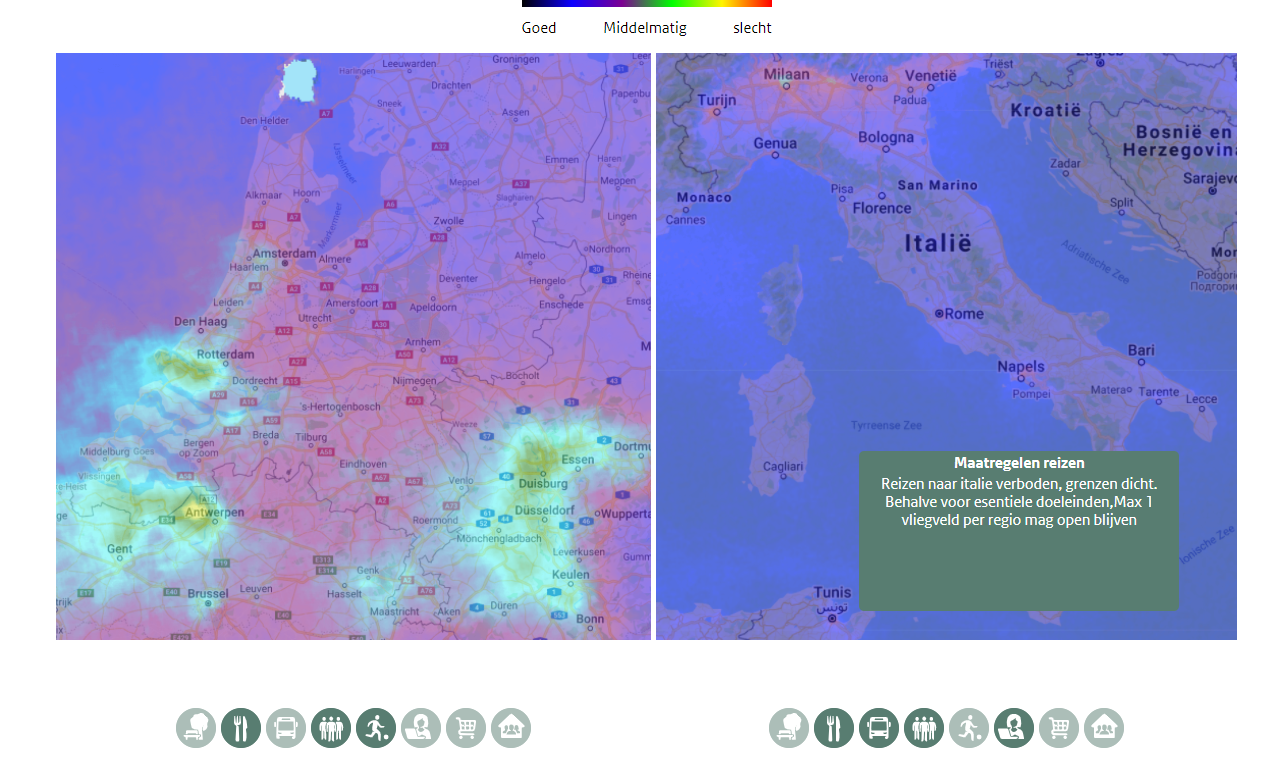Click the 'Middelmatig' legend label
Screen dimensions: 1271x770
[x=645, y=28]
